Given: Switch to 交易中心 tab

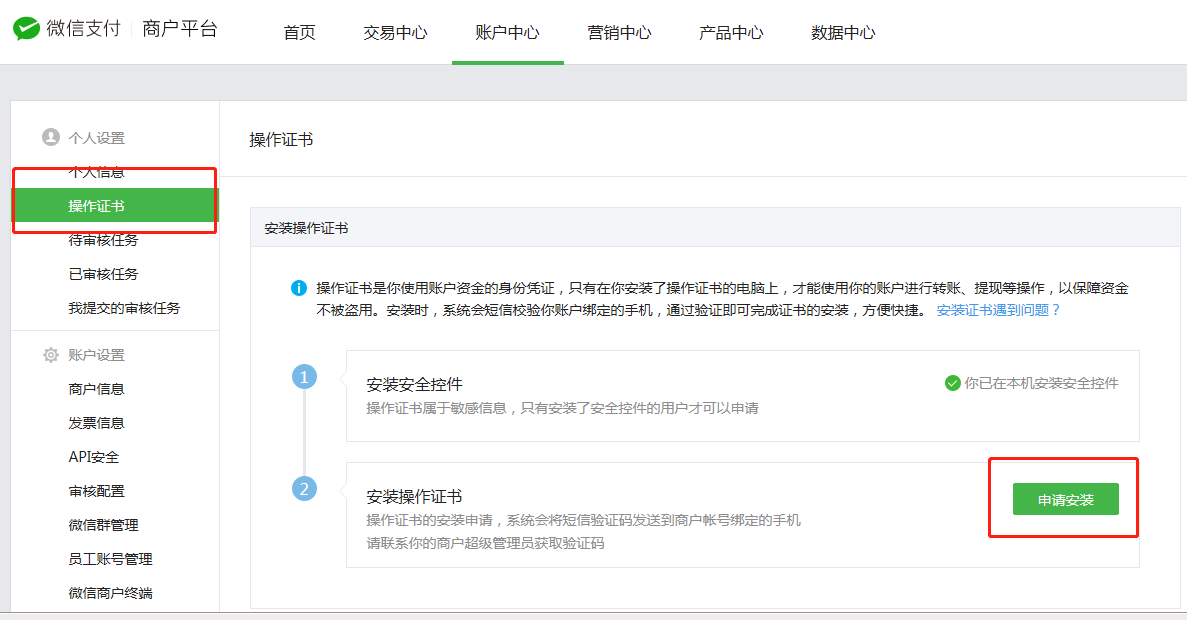Looking at the screenshot, I should 395,32.
